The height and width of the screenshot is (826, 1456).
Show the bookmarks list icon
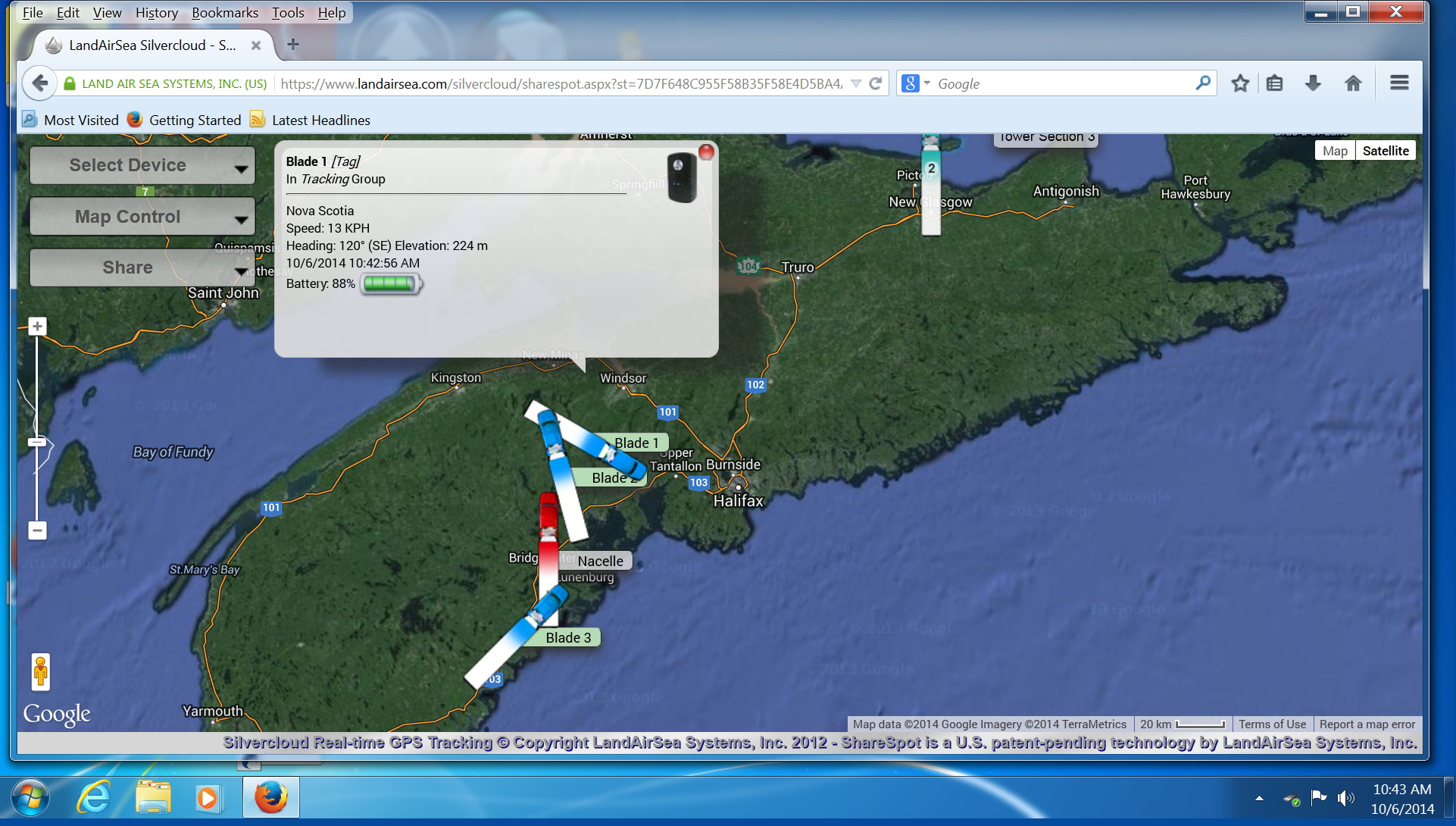pyautogui.click(x=1275, y=83)
